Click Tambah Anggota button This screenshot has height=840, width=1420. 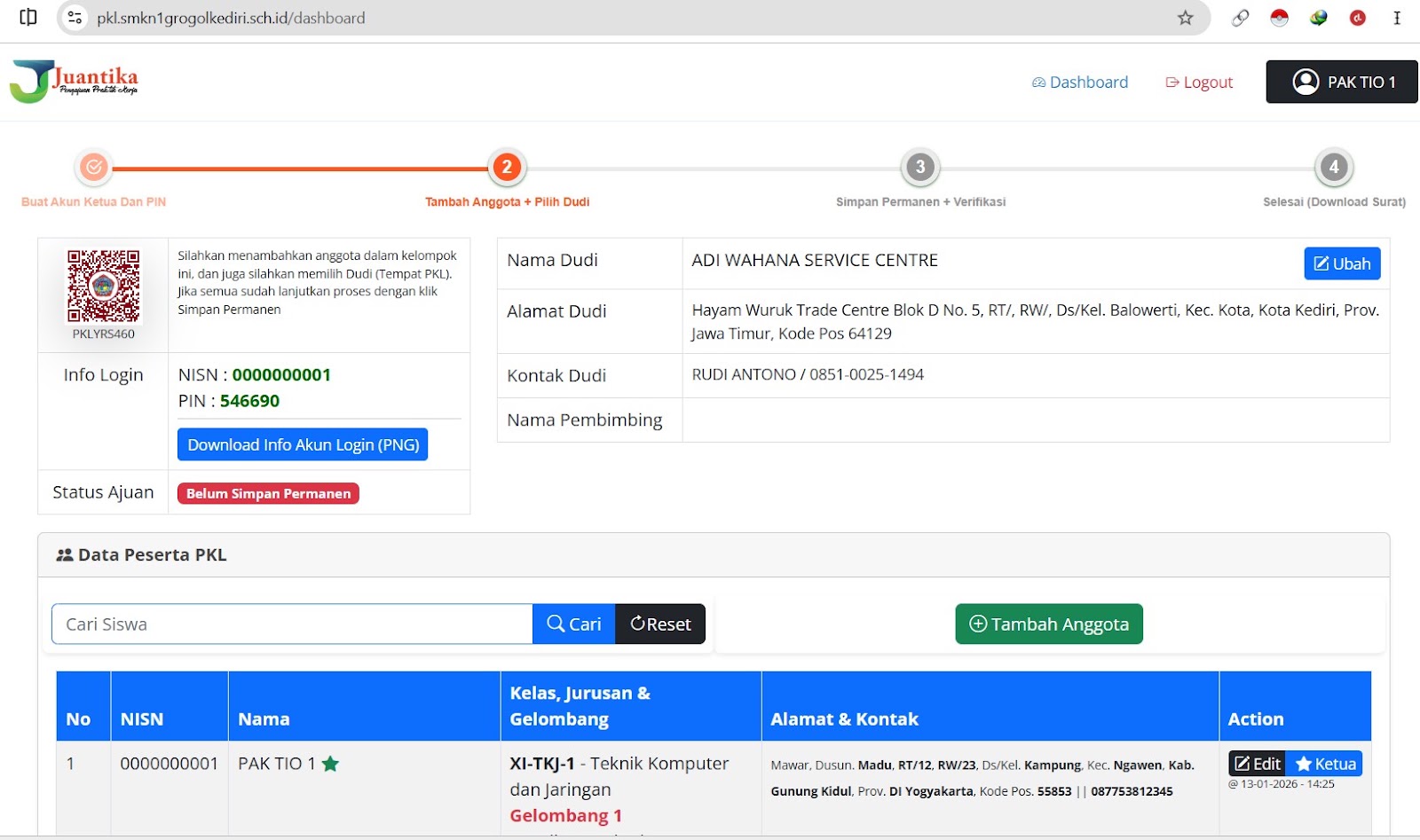click(x=1049, y=624)
